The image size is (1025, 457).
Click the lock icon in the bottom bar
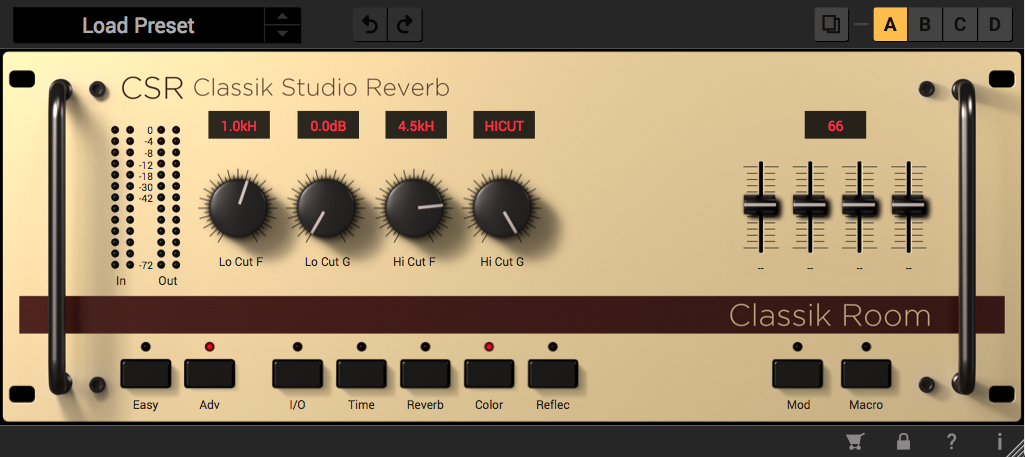tap(903, 441)
